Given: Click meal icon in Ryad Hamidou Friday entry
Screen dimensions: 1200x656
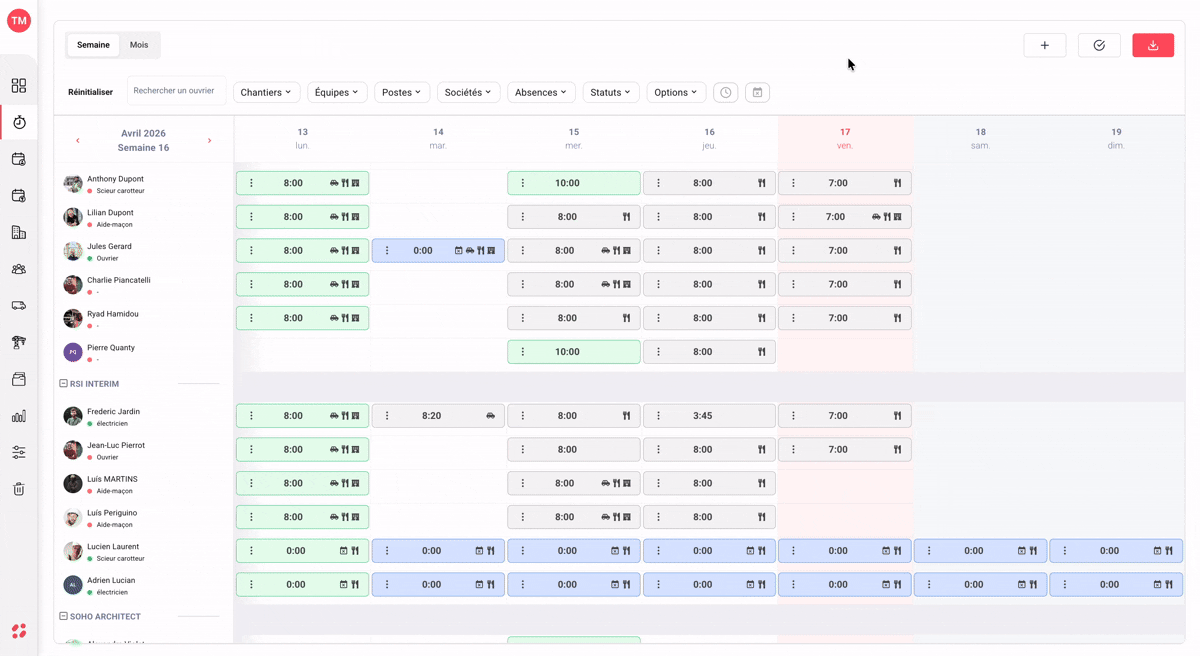Looking at the screenshot, I should [897, 318].
